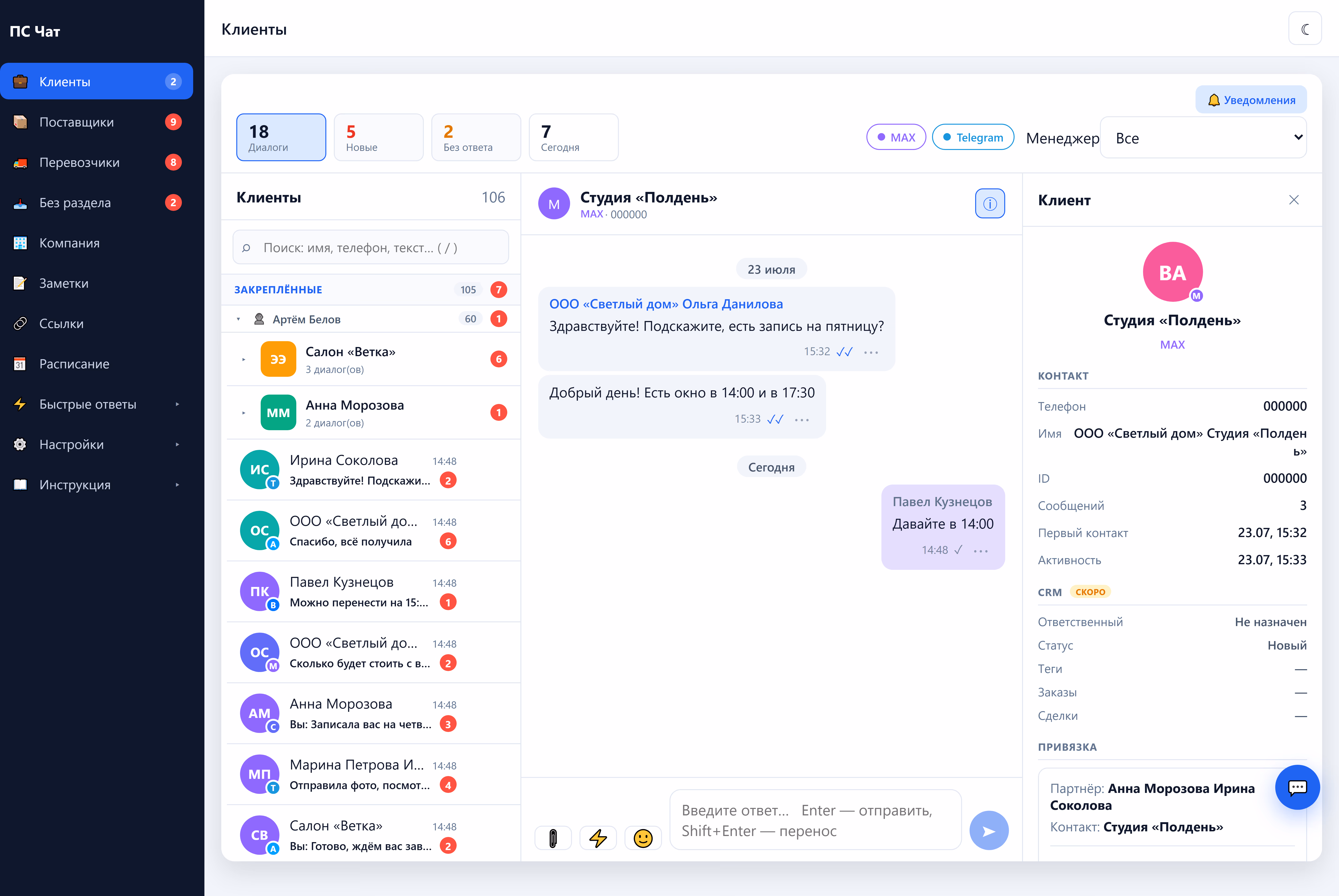
Task: Click the Настройки gear icon
Action: [x=20, y=444]
